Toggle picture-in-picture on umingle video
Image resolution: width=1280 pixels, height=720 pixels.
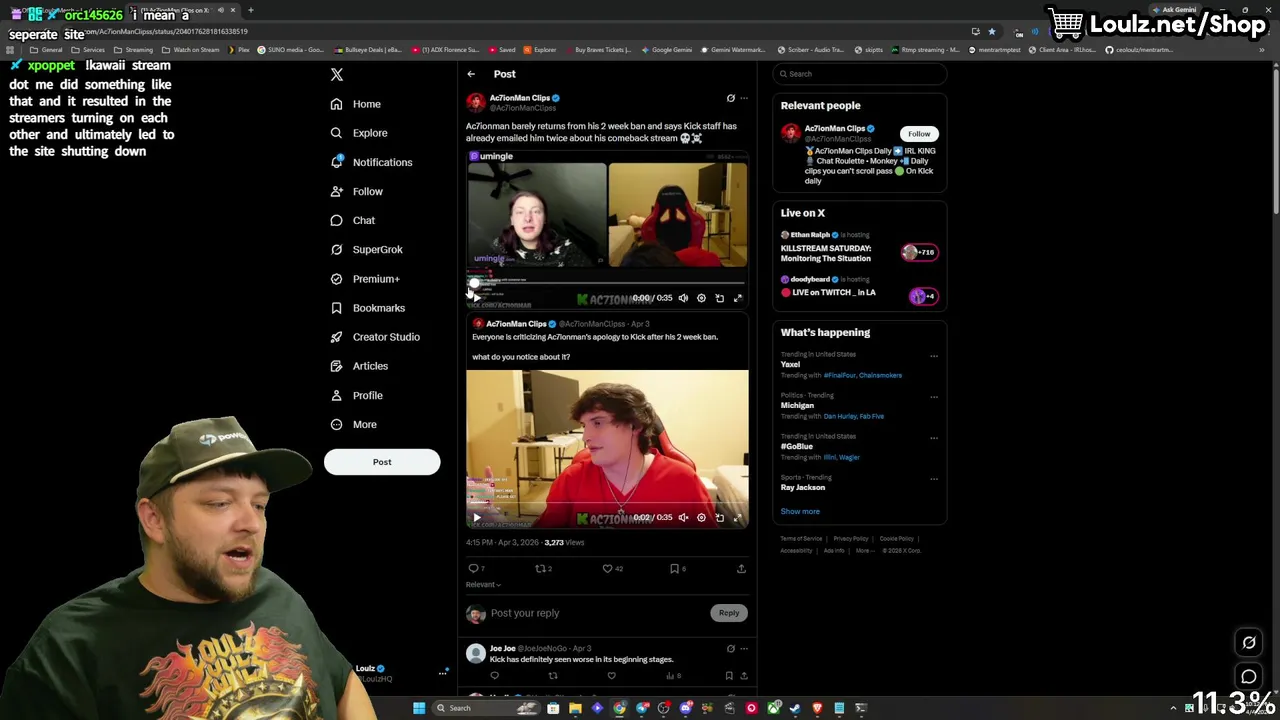[719, 298]
